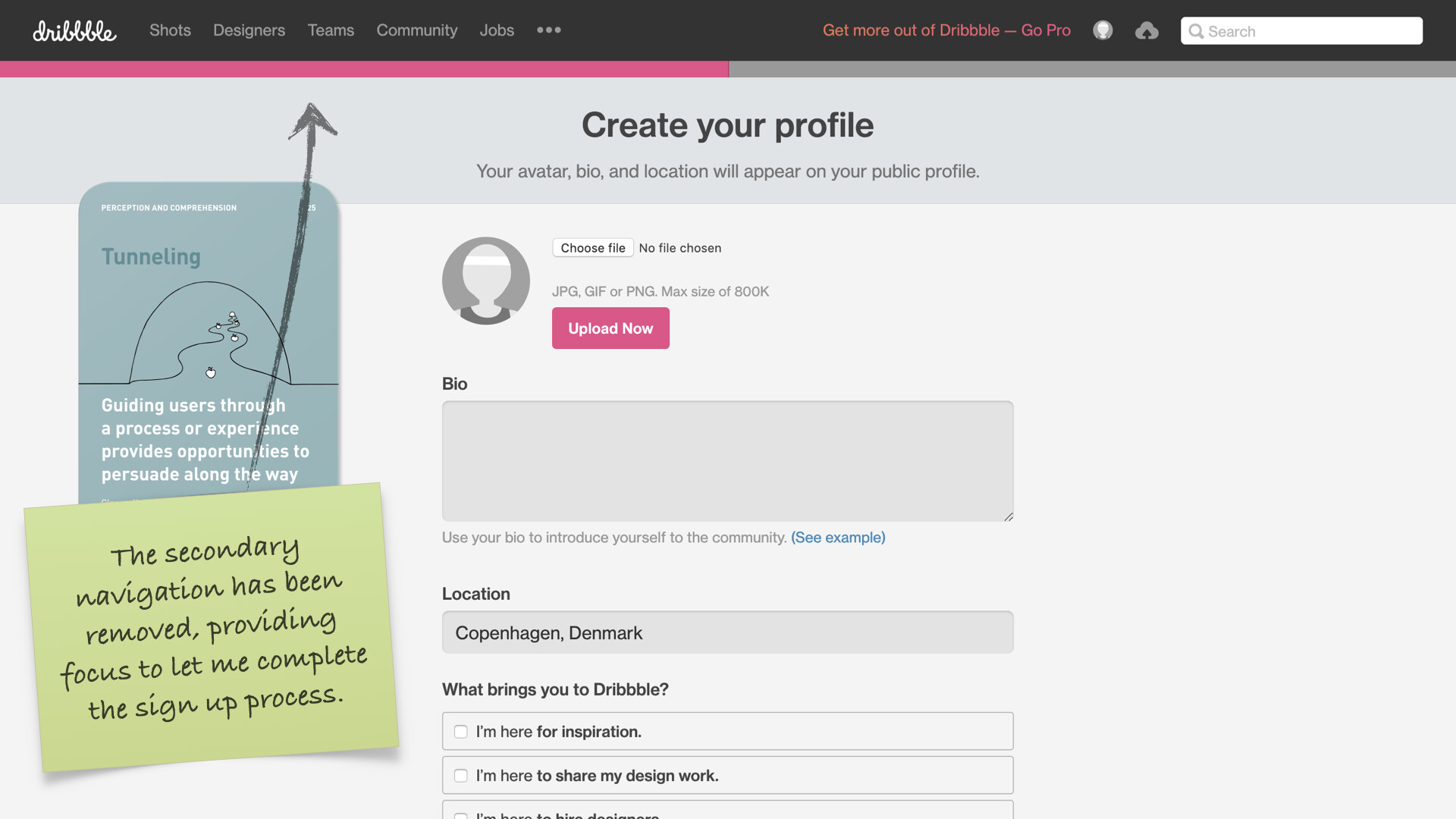This screenshot has height=819, width=1456.
Task: Click the Dribbble logo
Action: (74, 31)
